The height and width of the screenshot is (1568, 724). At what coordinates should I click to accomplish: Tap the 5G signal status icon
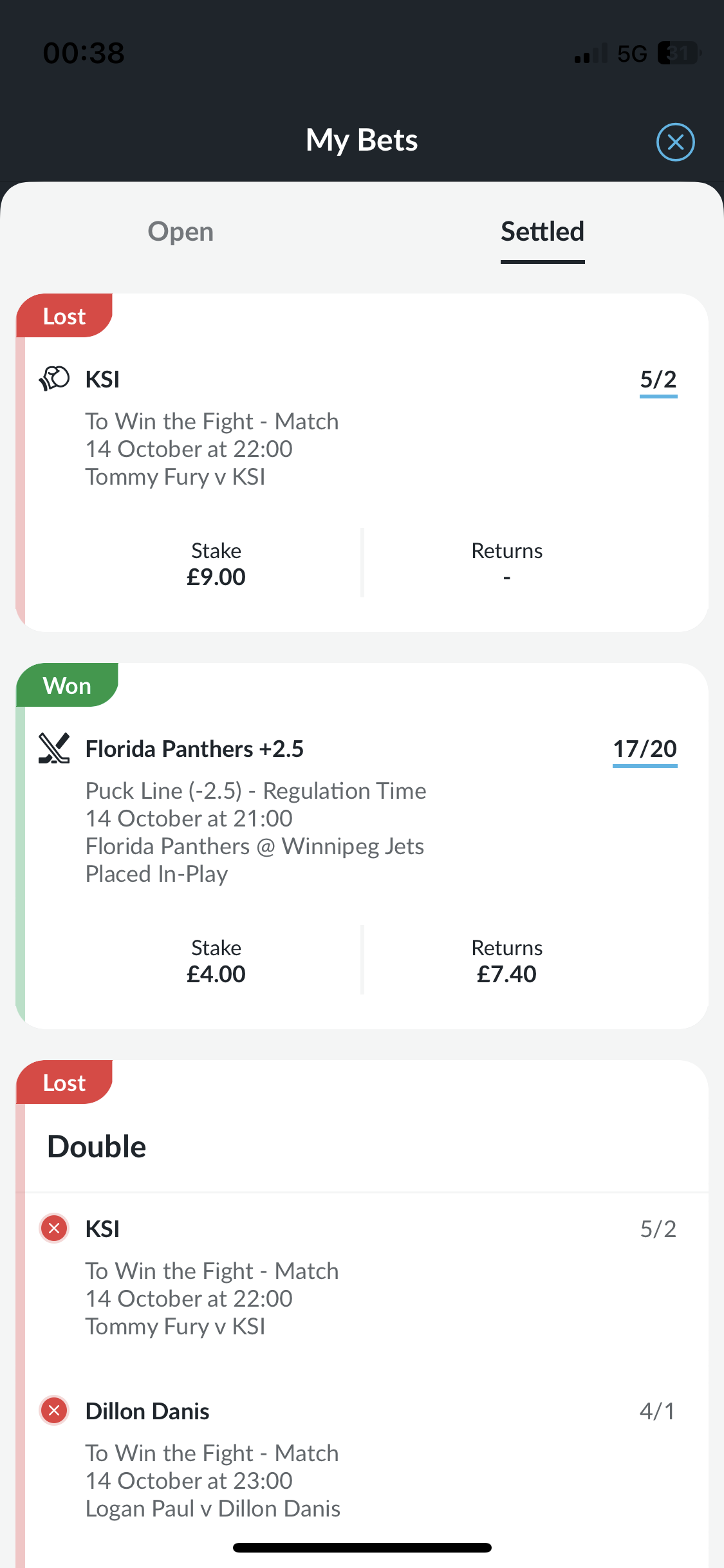(632, 53)
